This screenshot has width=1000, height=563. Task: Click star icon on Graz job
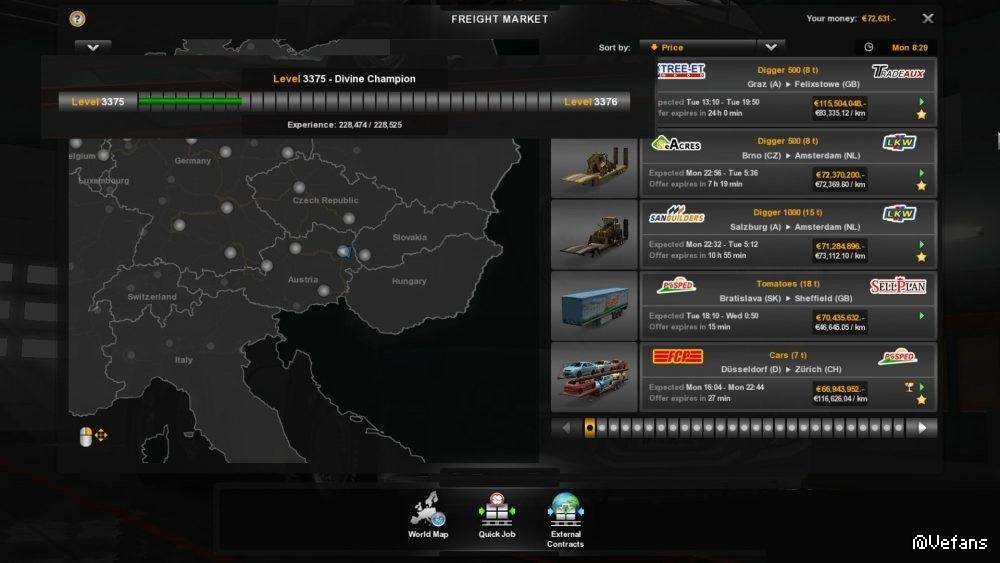[x=922, y=114]
